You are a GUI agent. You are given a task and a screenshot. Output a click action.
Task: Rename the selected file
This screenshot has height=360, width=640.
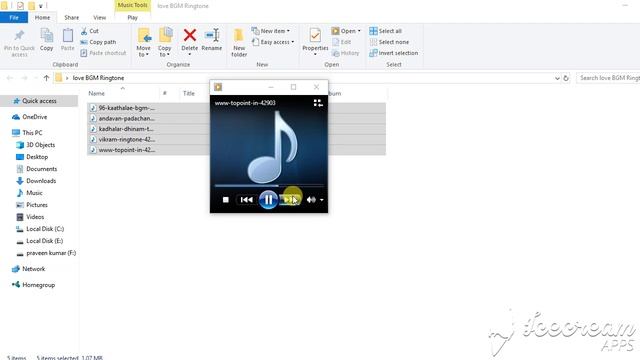coord(212,40)
